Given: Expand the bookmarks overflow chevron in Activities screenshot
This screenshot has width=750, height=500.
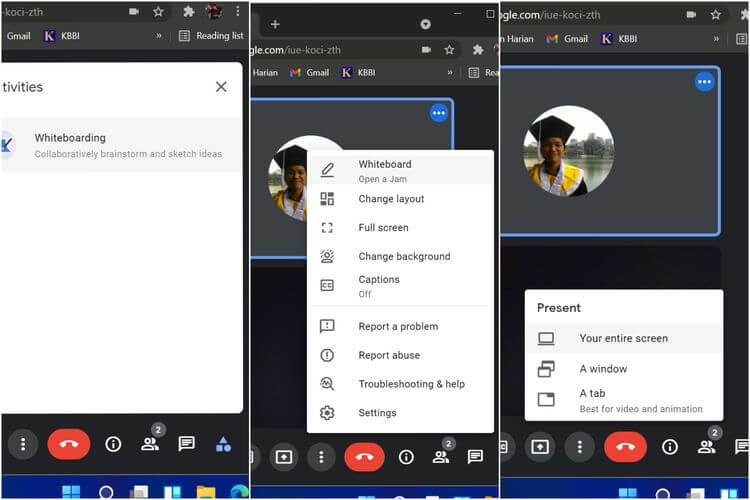Looking at the screenshot, I should click(x=159, y=36).
